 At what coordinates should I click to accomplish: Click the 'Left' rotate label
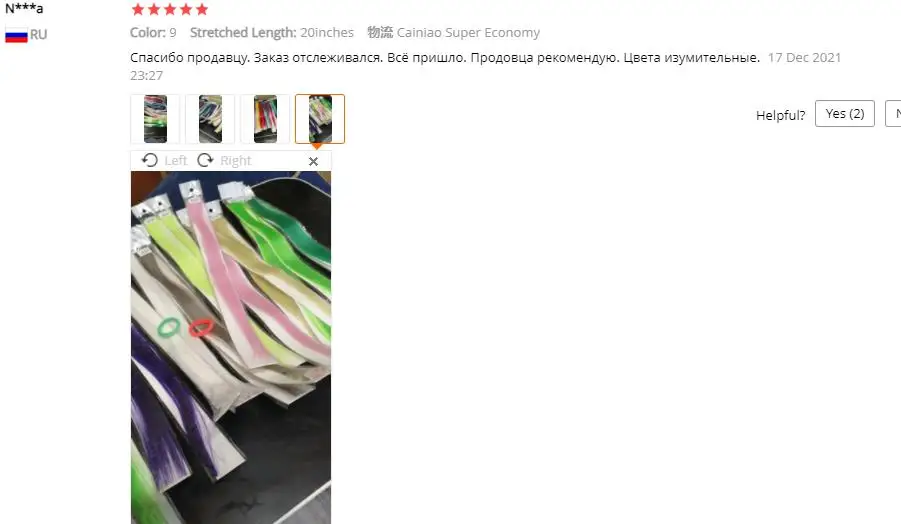176,161
